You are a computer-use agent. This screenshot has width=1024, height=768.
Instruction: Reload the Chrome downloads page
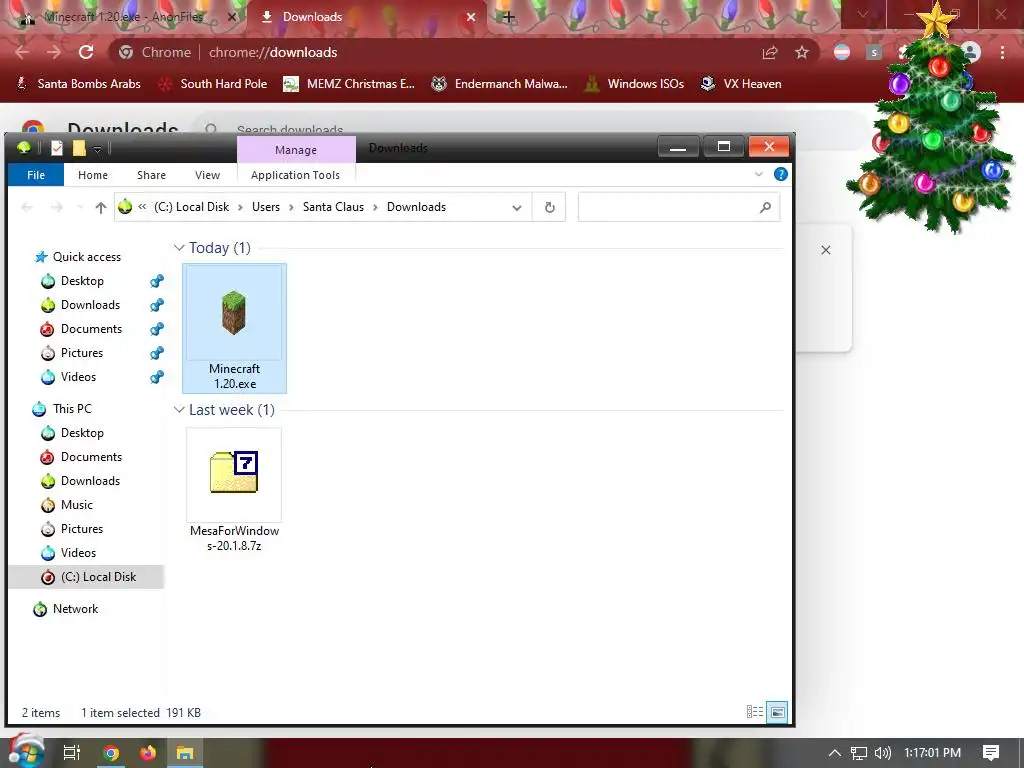86,52
